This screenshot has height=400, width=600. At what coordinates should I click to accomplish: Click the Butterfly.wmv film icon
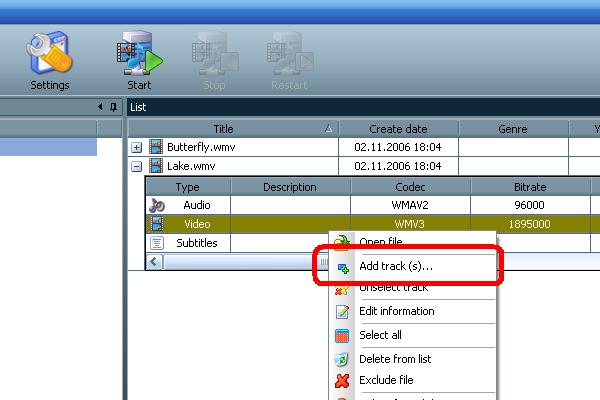[156, 147]
